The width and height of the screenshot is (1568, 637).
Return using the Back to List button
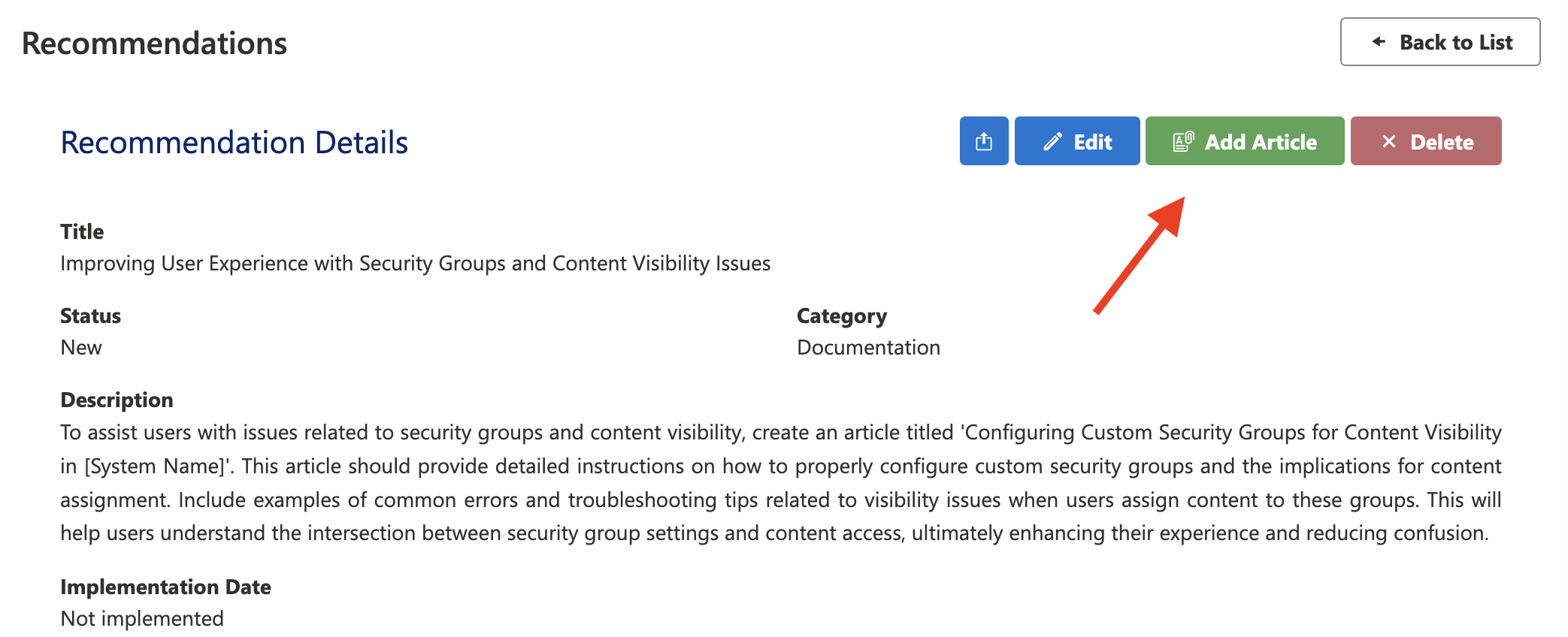(1439, 42)
